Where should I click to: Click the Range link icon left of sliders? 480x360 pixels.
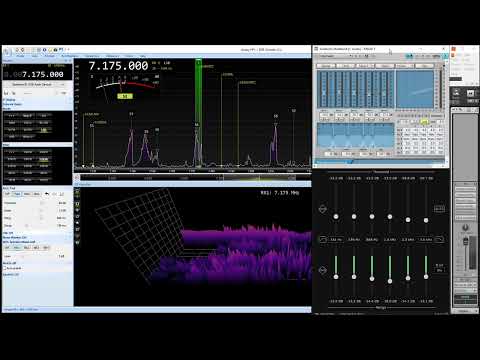click(x=322, y=270)
